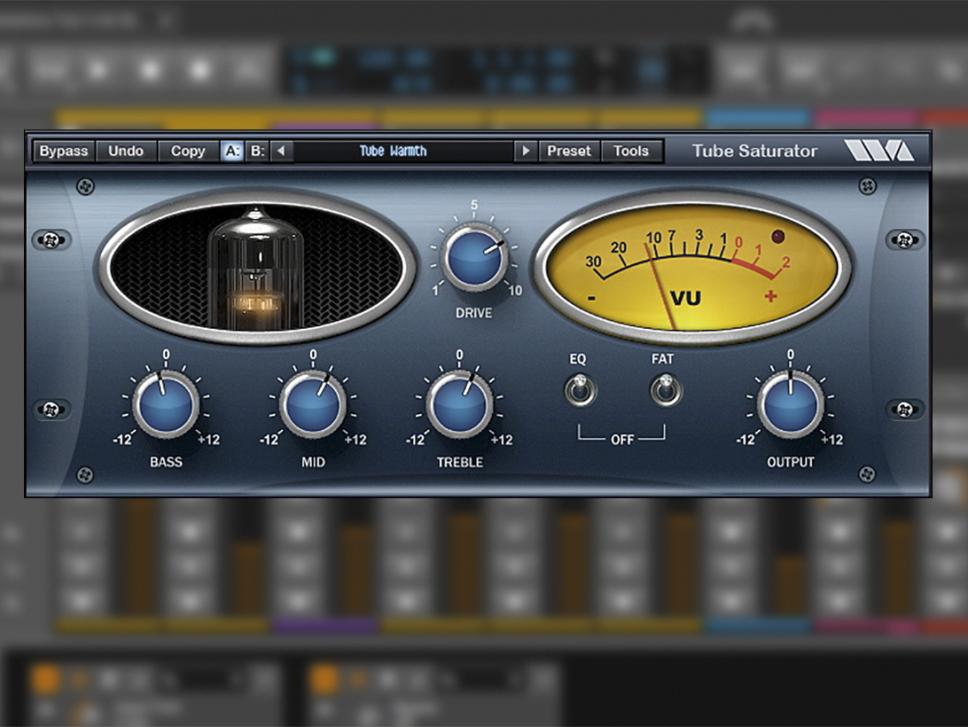Go to previous preset with left arrow
This screenshot has width=968, height=727.
282,151
